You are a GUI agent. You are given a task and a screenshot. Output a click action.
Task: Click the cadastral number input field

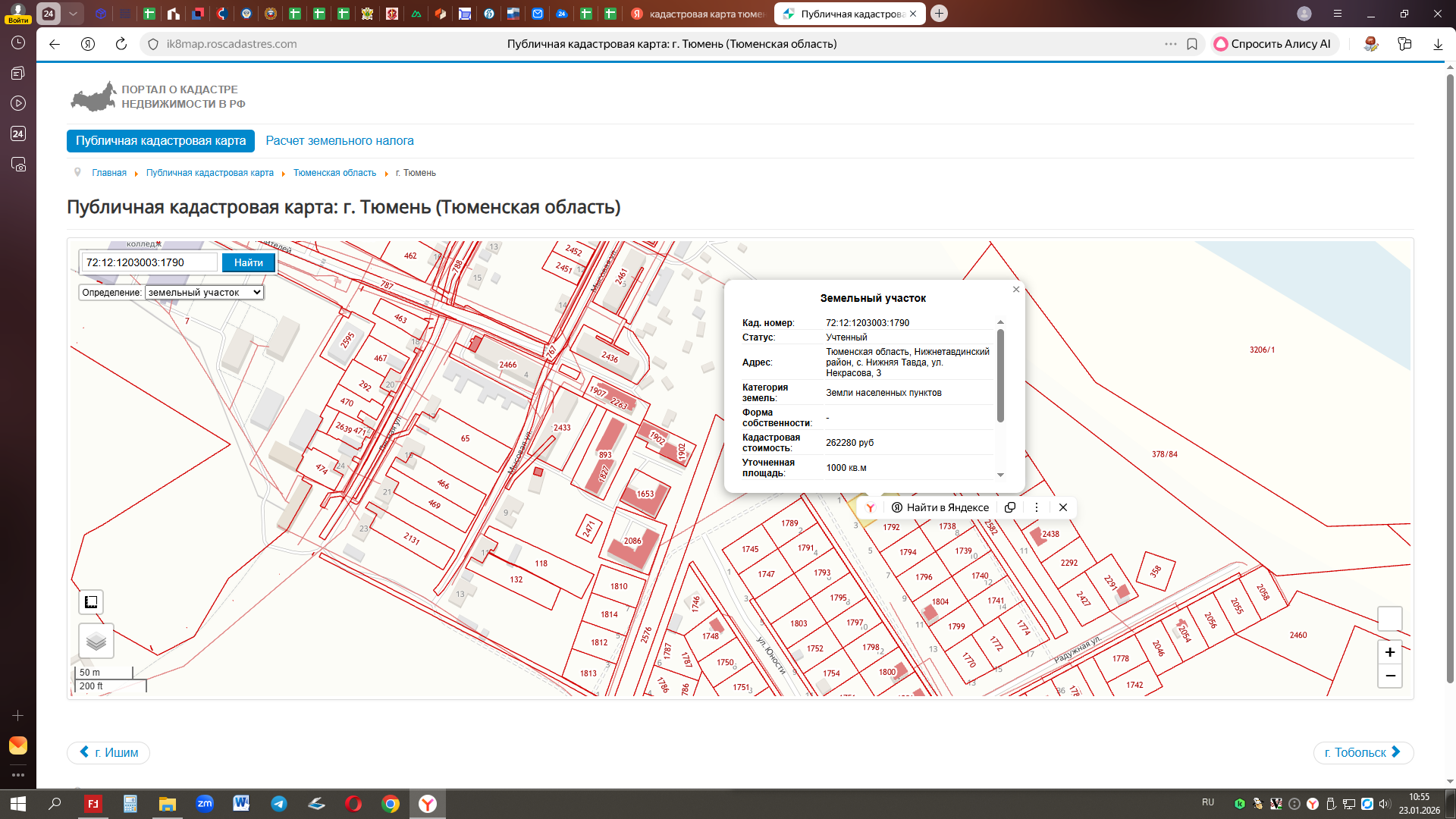coord(149,262)
